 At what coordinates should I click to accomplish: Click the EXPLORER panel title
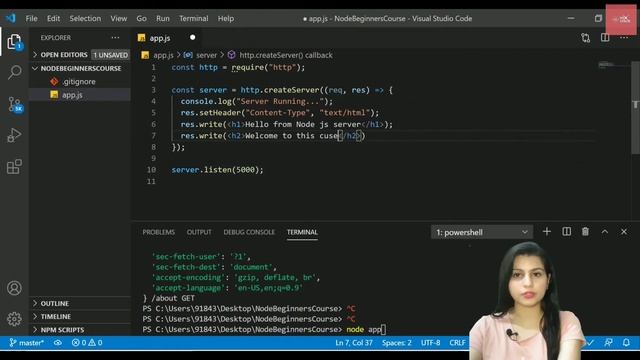coord(56,38)
